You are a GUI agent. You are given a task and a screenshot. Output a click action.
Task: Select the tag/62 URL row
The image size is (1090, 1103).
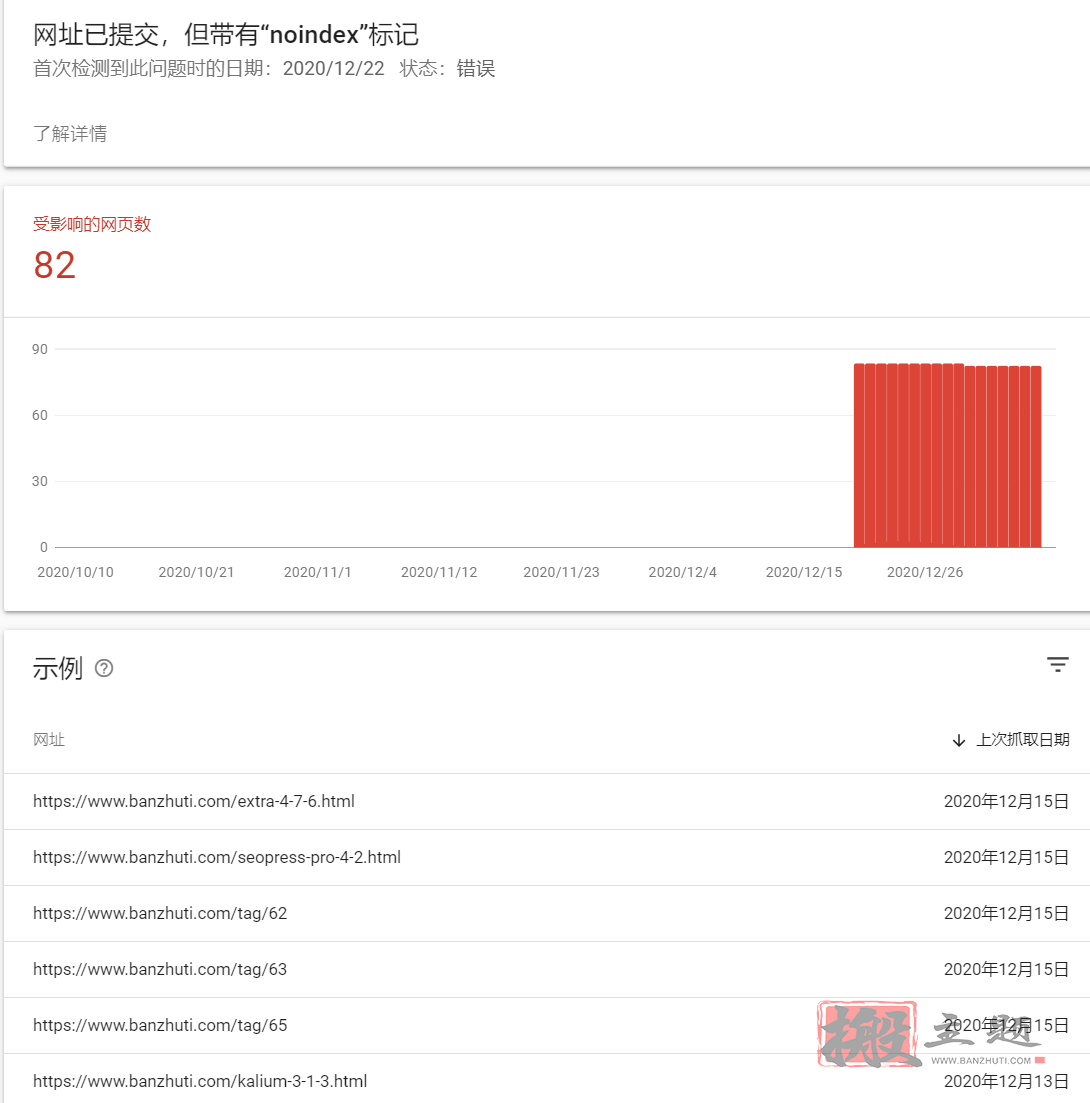[x=547, y=913]
